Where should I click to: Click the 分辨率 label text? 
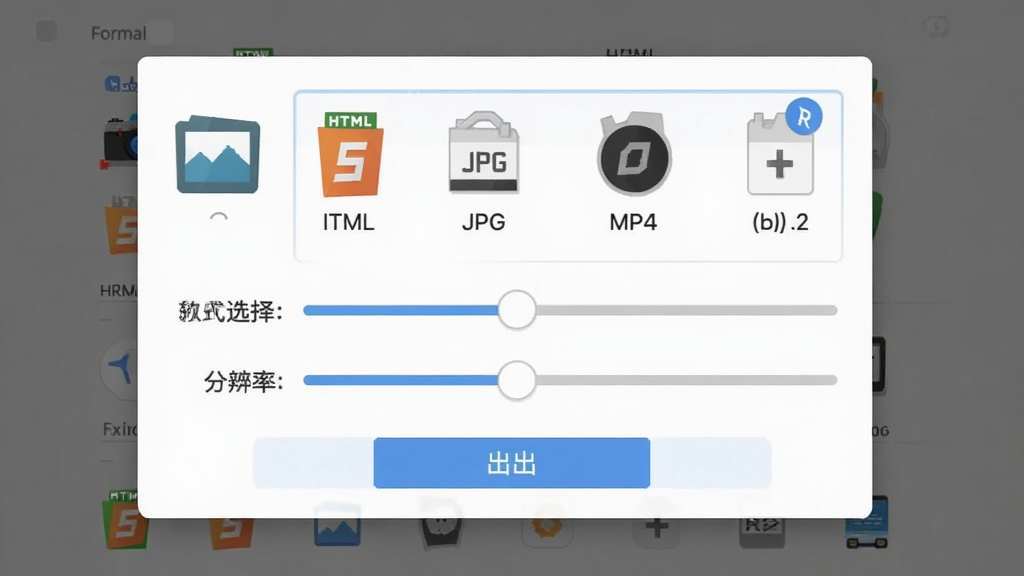pyautogui.click(x=244, y=382)
